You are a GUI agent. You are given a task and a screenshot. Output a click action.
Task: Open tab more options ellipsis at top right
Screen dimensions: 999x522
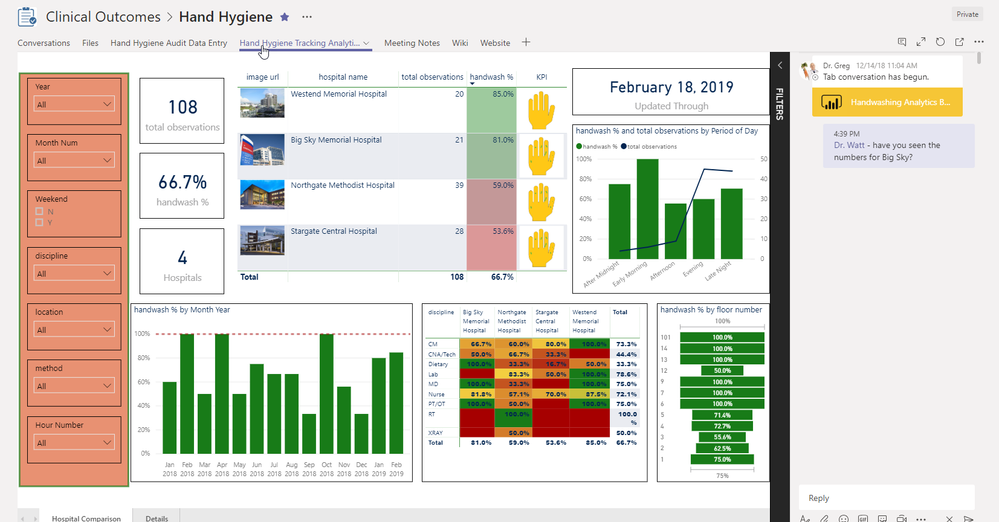coord(979,42)
